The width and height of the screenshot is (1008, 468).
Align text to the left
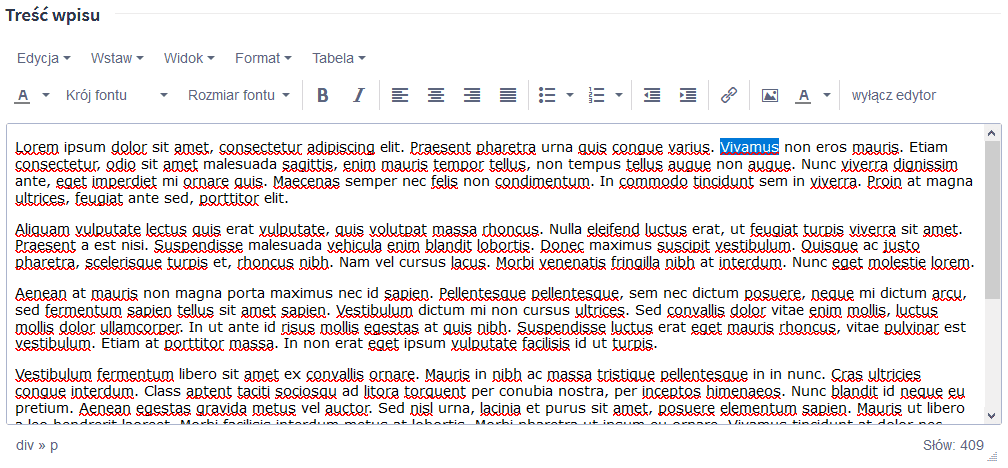(400, 96)
